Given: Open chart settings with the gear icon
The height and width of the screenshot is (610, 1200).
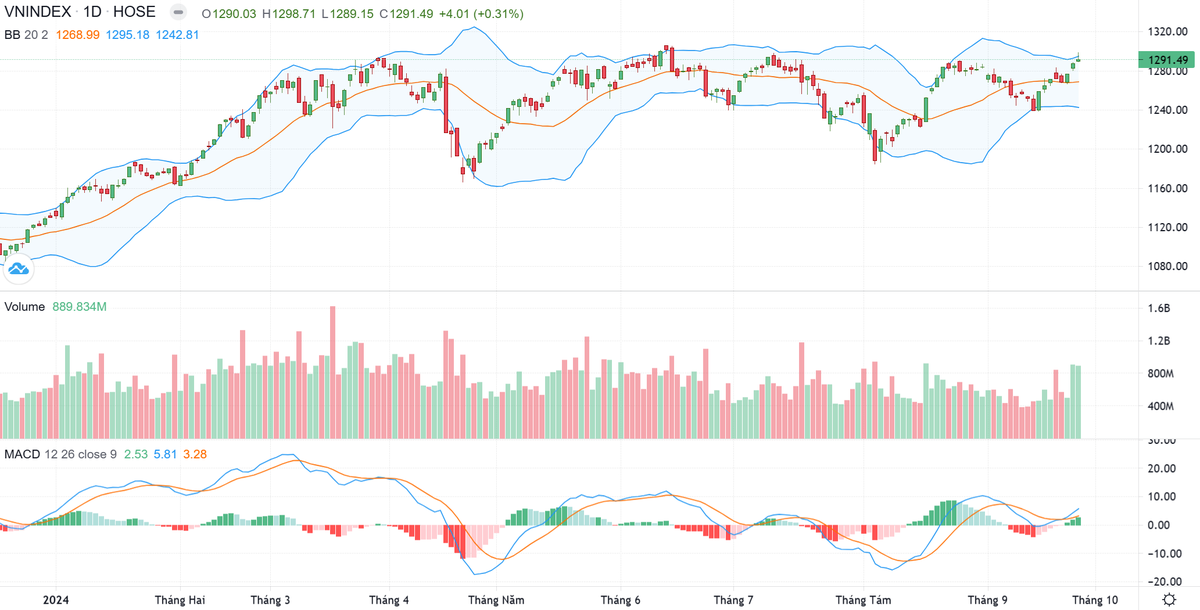Looking at the screenshot, I should click(x=1168, y=599).
